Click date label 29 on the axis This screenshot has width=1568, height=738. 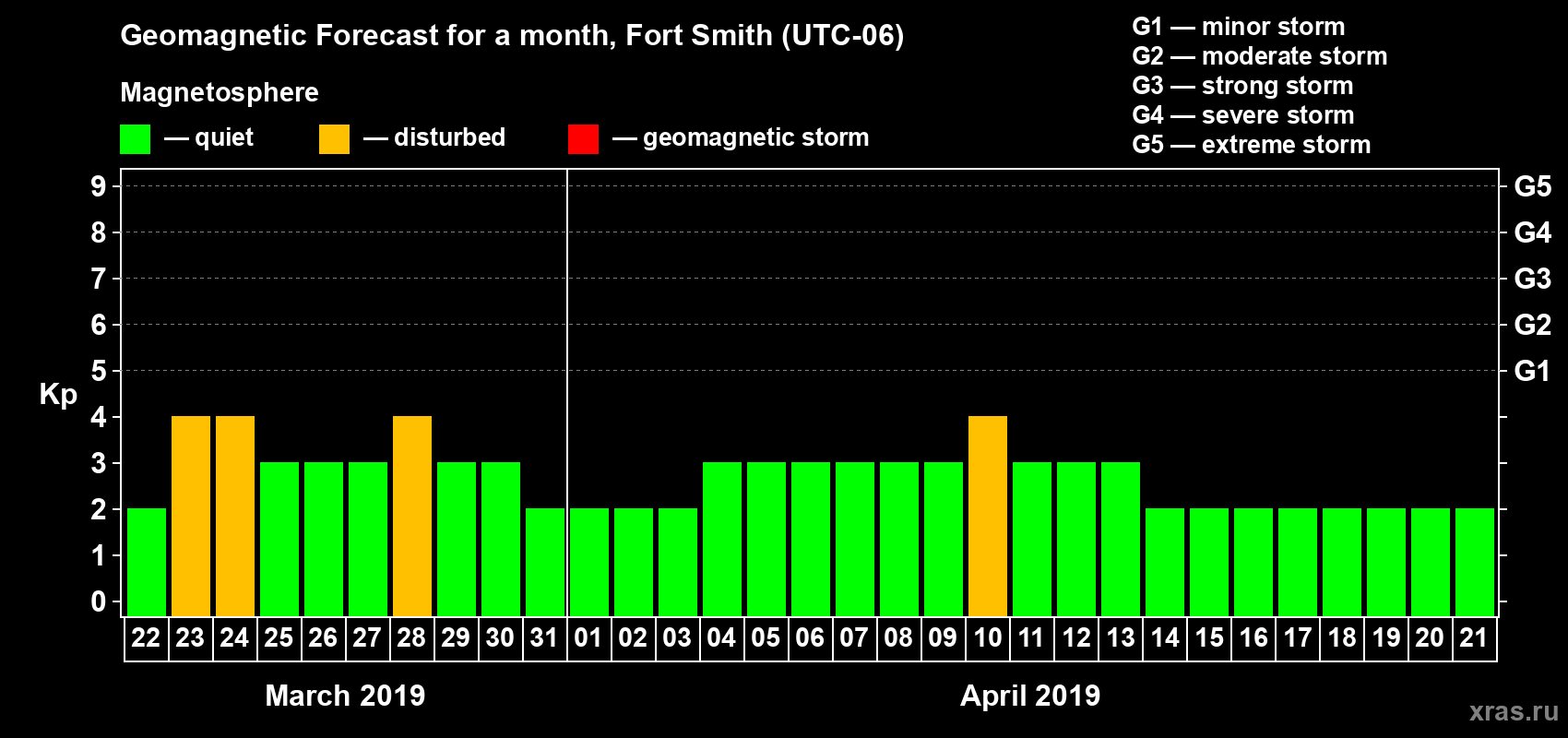pos(456,637)
